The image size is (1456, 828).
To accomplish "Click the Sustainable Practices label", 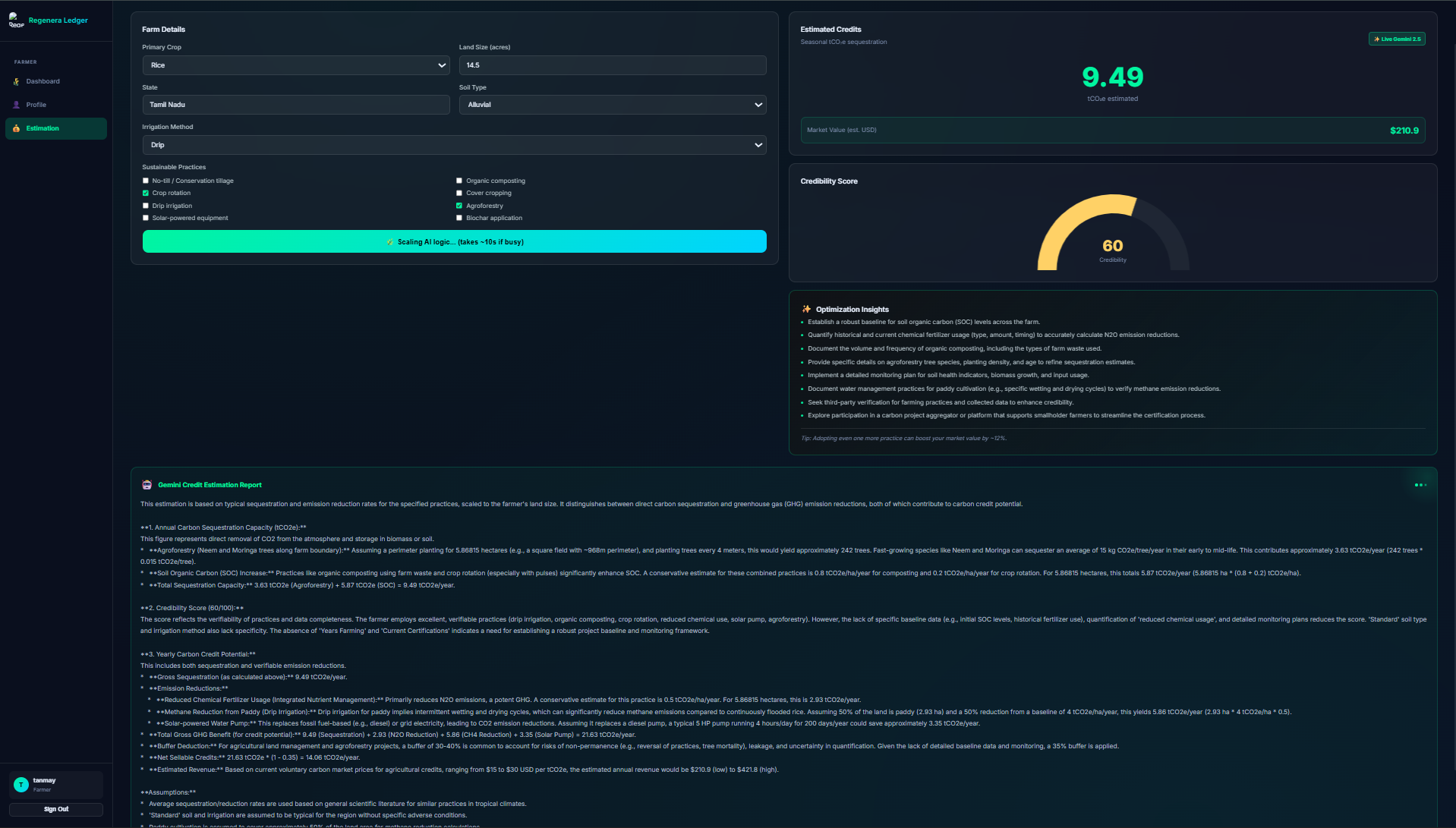I will coord(174,167).
